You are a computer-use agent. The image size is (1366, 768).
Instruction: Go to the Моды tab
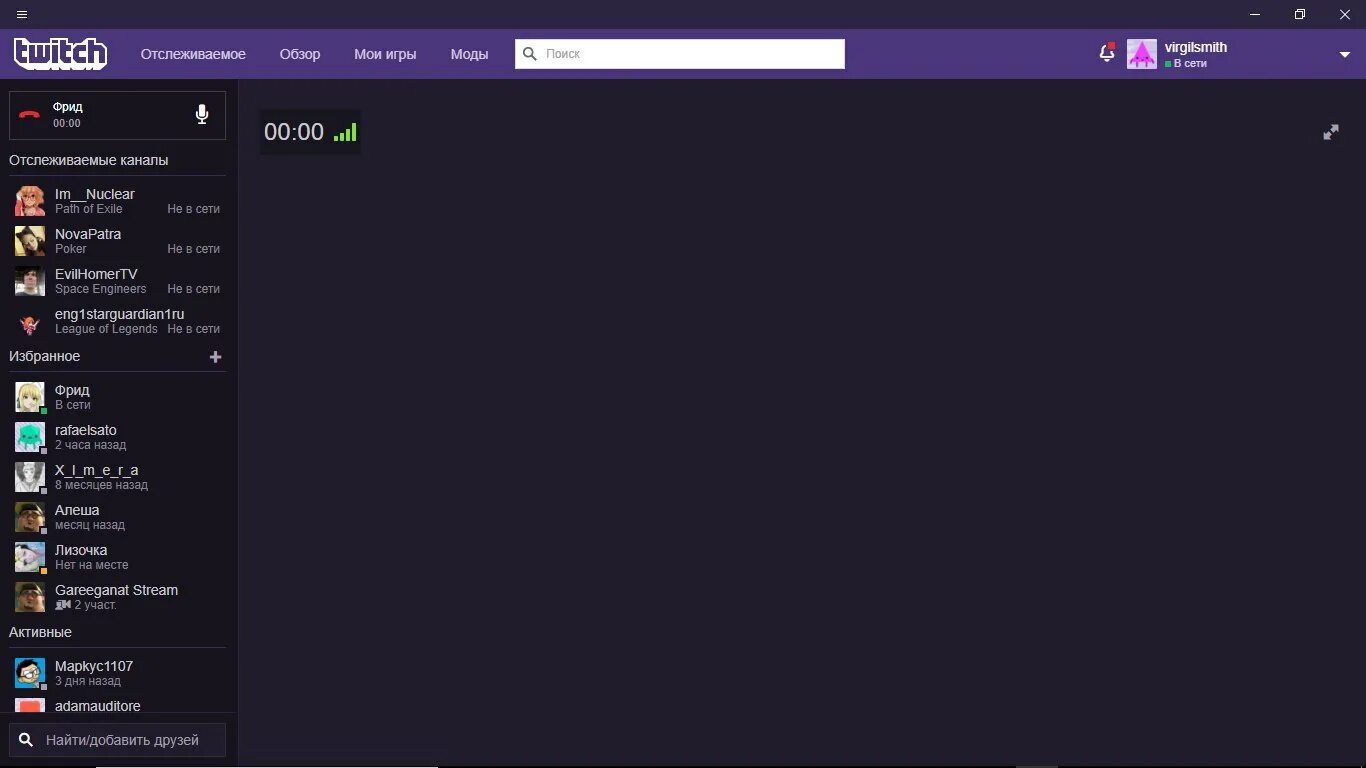point(469,54)
